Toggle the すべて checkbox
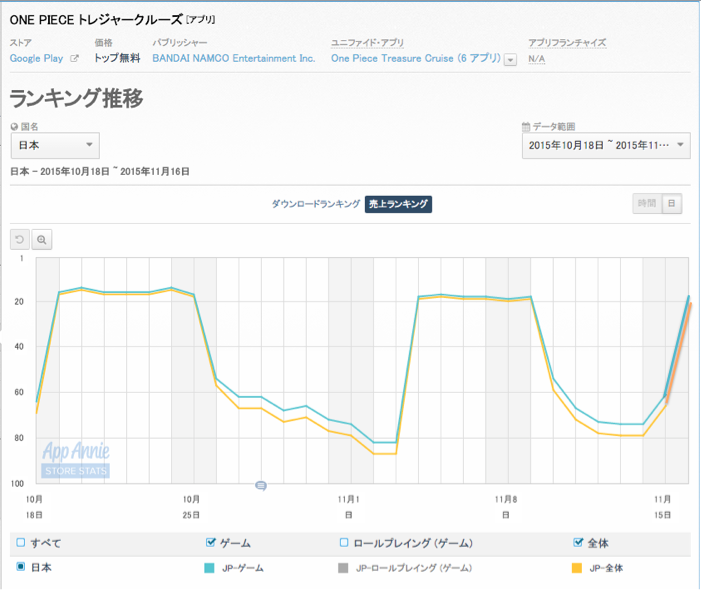Image resolution: width=701 pixels, height=590 pixels. point(21,543)
